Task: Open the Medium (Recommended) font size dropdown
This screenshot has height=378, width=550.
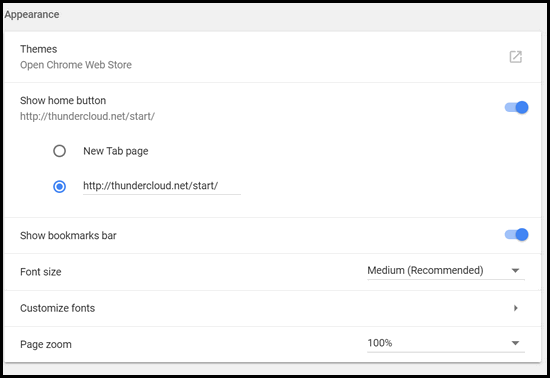Action: (446, 271)
